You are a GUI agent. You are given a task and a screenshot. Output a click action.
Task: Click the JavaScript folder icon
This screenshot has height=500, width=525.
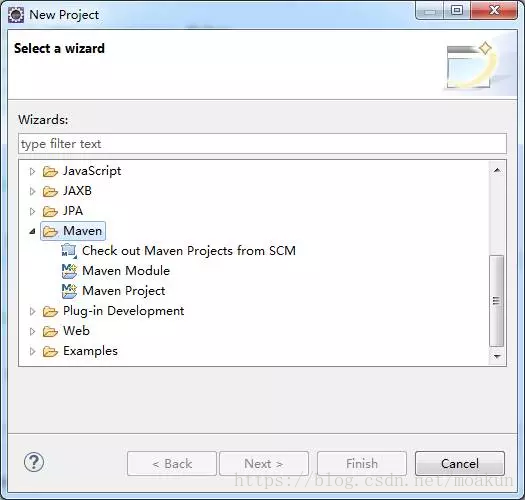pyautogui.click(x=50, y=171)
